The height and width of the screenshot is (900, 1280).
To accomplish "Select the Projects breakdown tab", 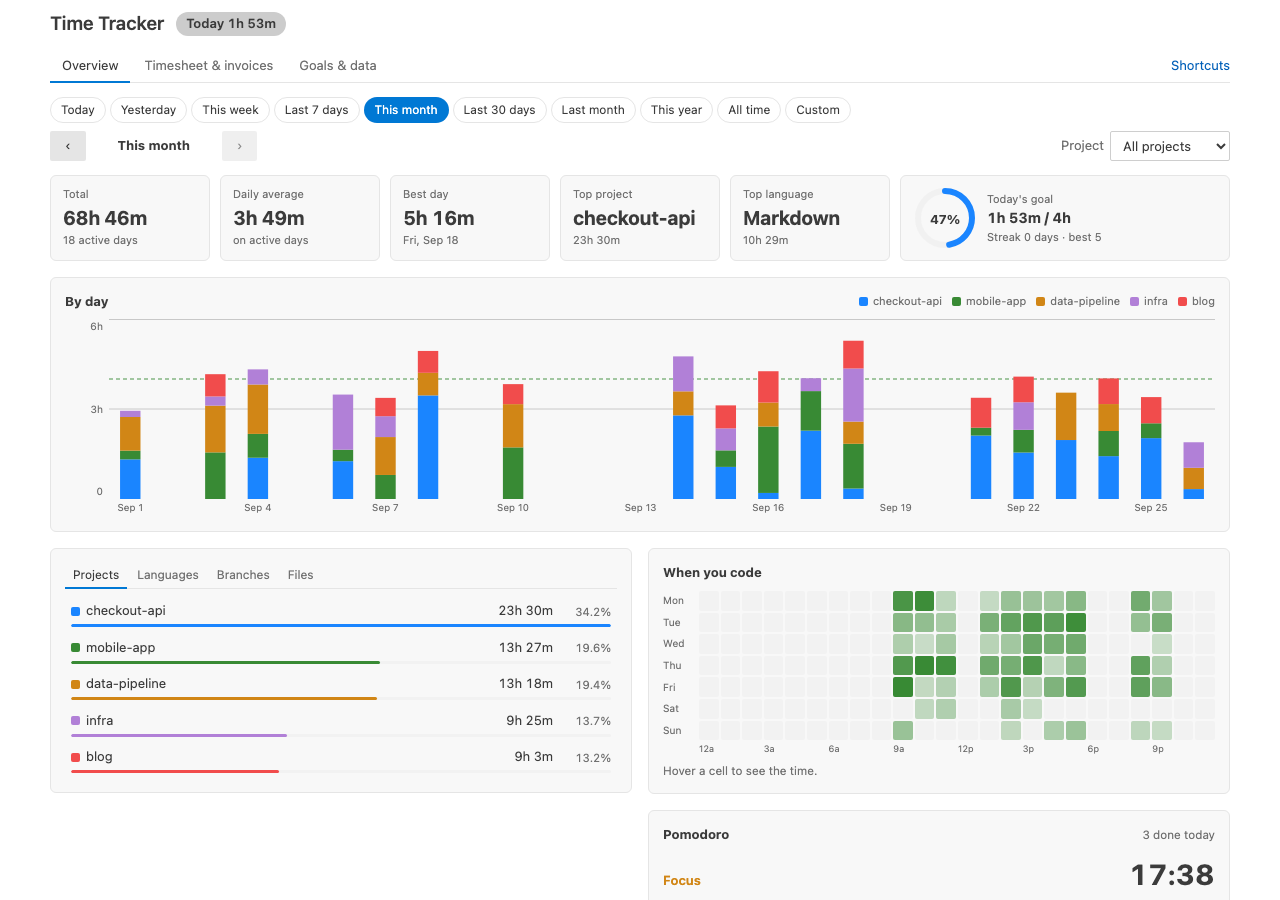I will pos(96,575).
